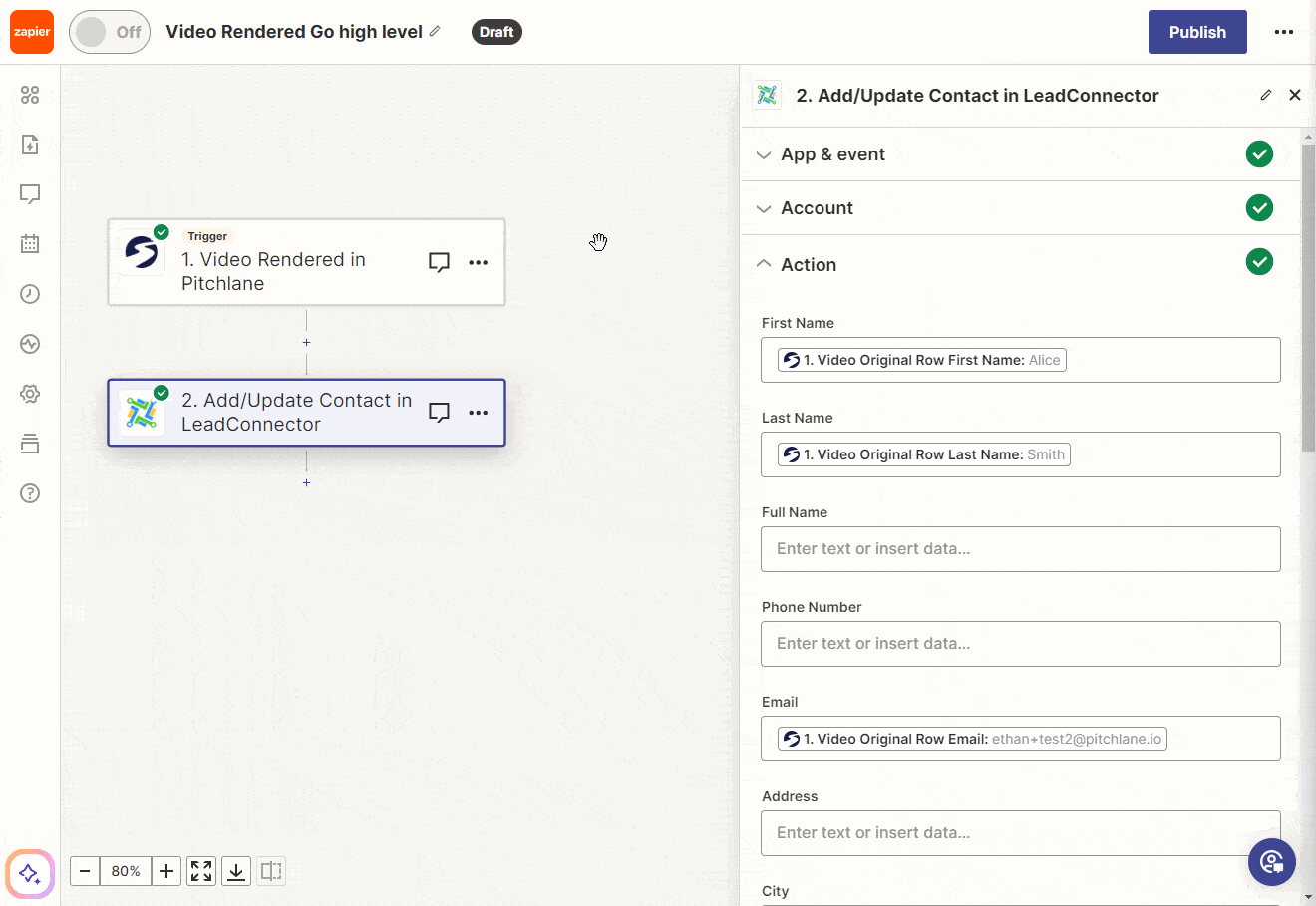This screenshot has height=906, width=1316.
Task: Fit the Zap to screen
Action: click(x=201, y=871)
